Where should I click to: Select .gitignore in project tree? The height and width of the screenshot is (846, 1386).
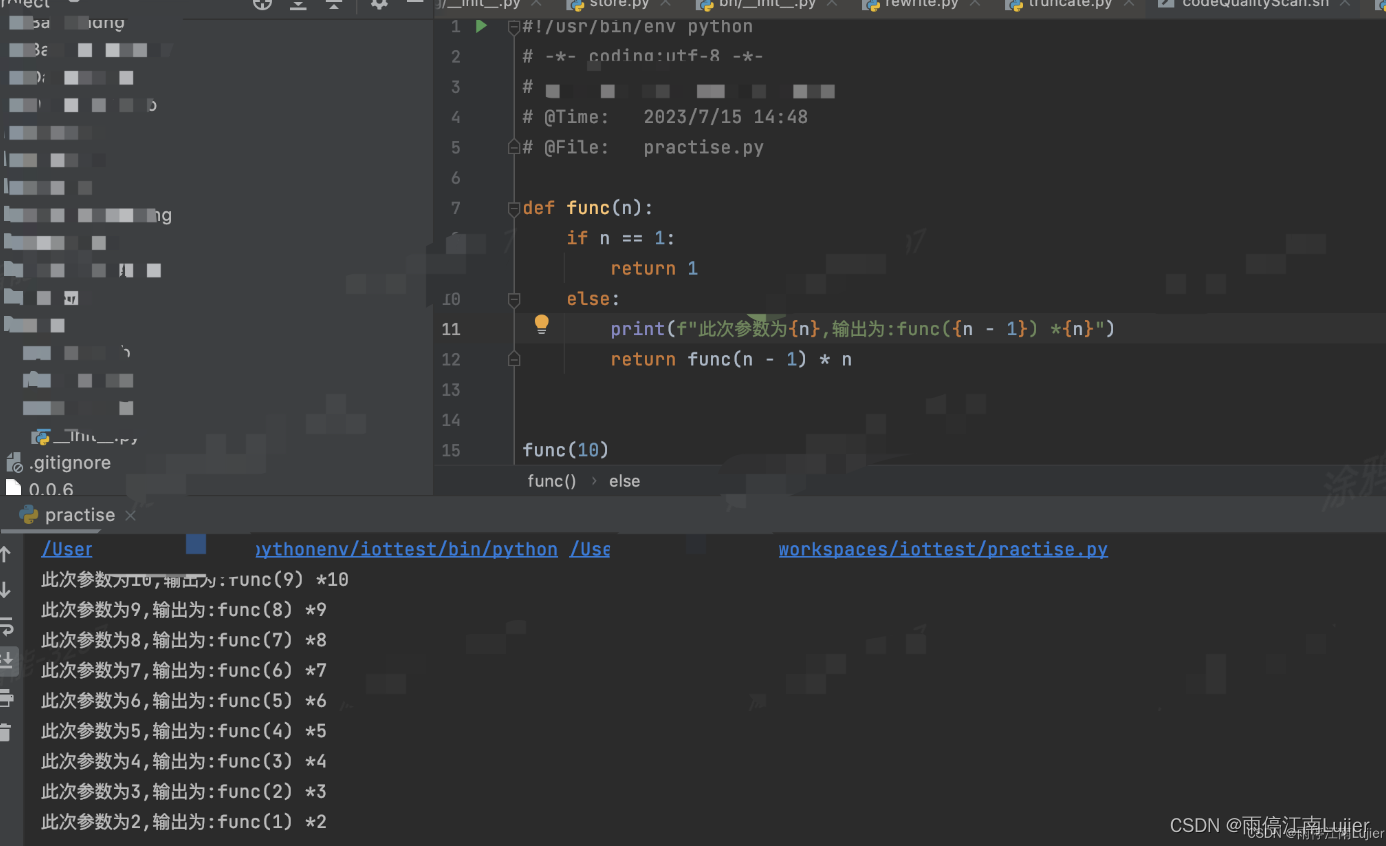click(x=69, y=463)
